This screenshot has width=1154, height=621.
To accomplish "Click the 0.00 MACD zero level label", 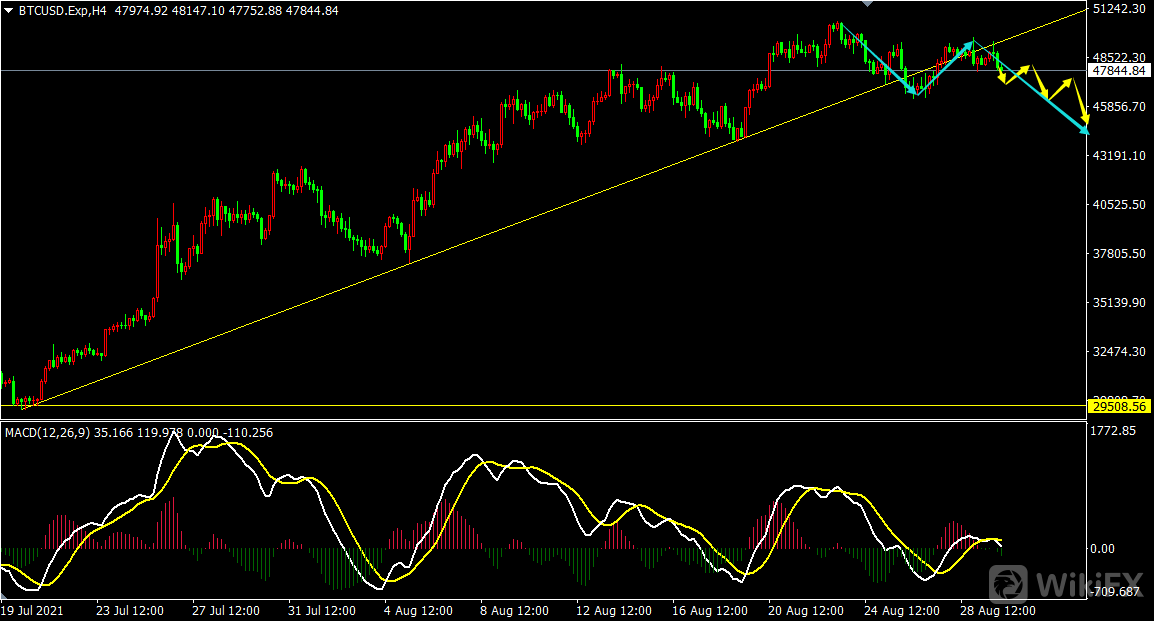I will click(x=1102, y=549).
